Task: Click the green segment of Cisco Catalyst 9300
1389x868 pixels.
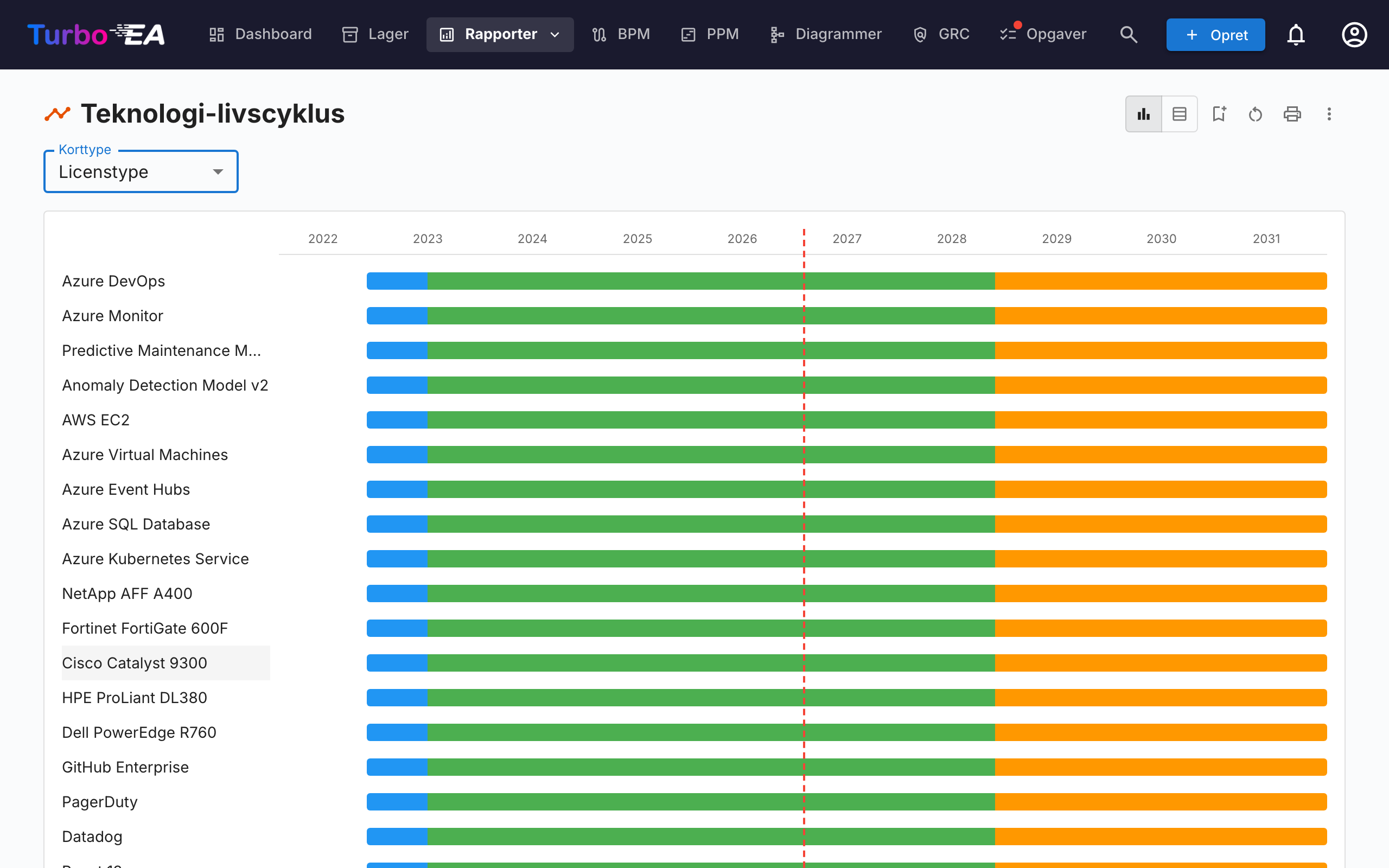Action: tap(711, 663)
